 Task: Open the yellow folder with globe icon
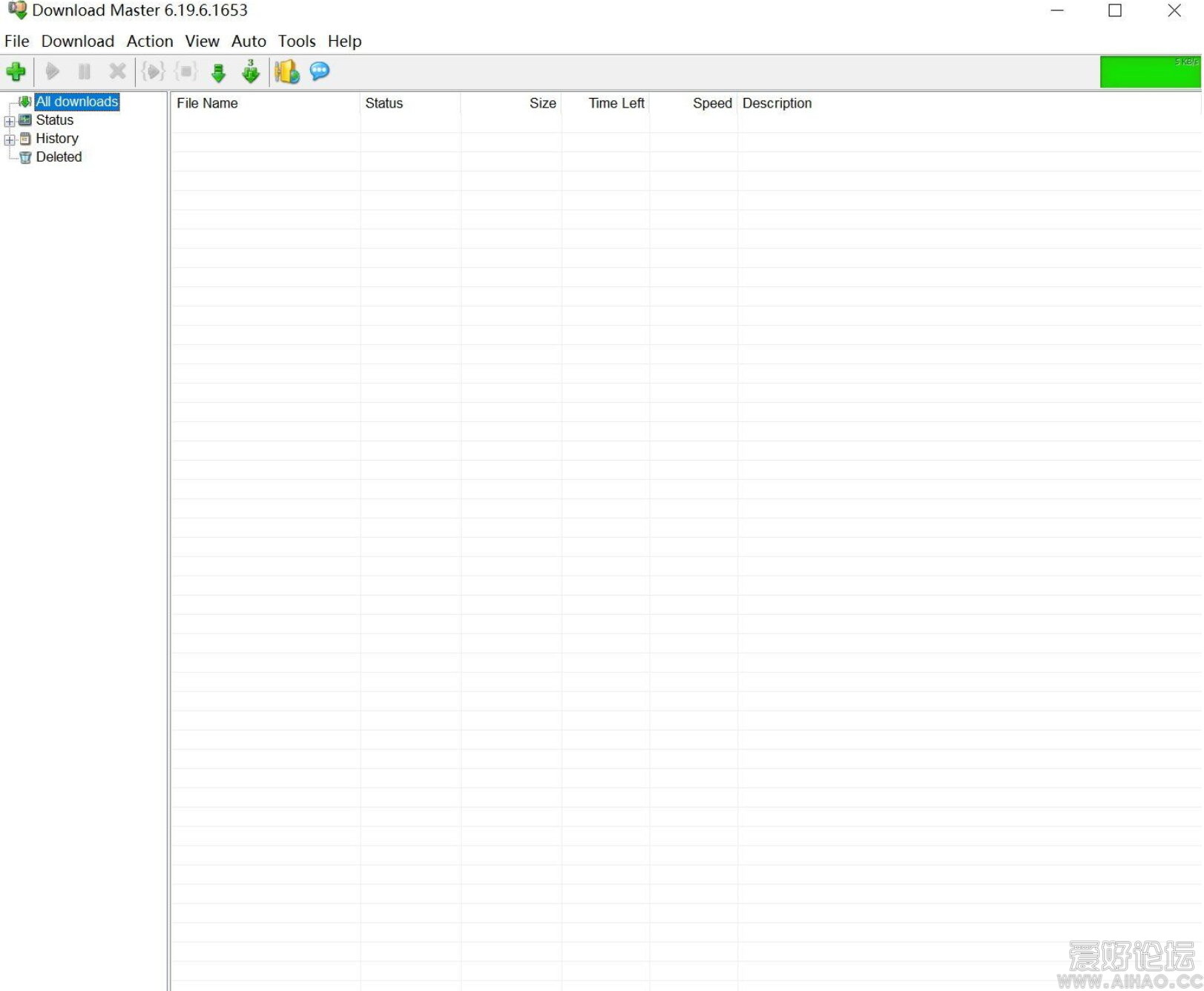point(286,72)
